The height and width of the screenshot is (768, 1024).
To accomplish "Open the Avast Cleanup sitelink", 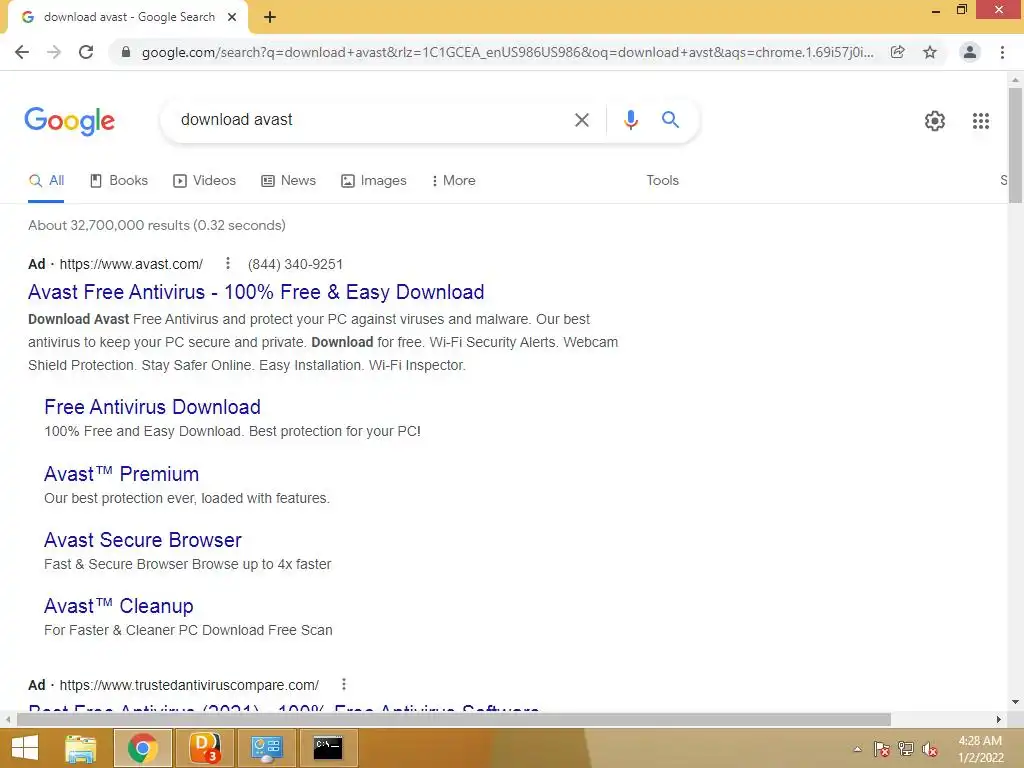I will click(x=119, y=606).
